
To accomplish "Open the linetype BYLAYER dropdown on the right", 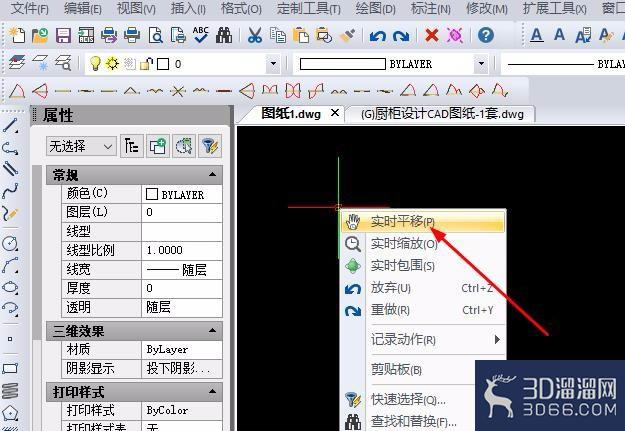I will pyautogui.click(x=563, y=64).
